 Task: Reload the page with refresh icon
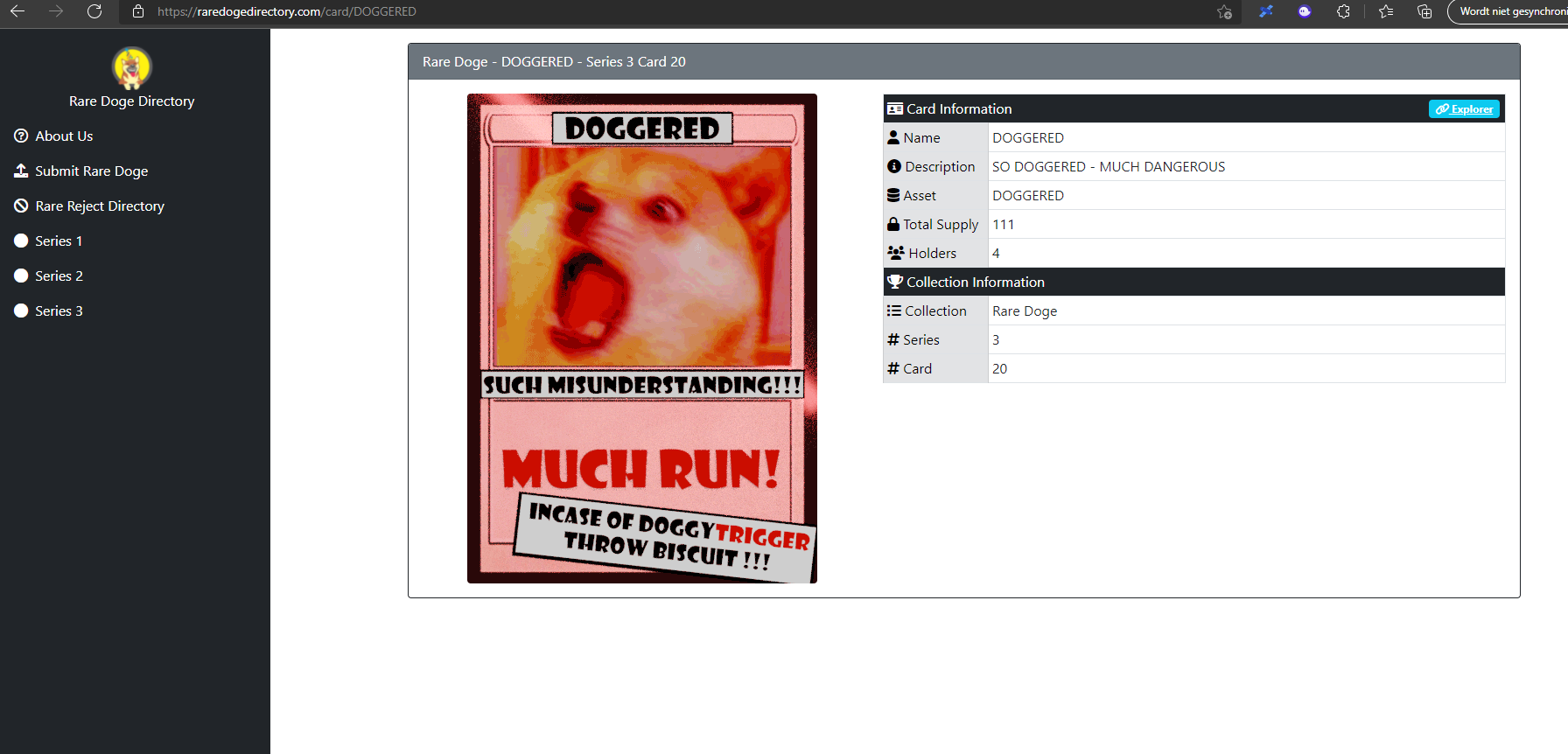click(94, 11)
